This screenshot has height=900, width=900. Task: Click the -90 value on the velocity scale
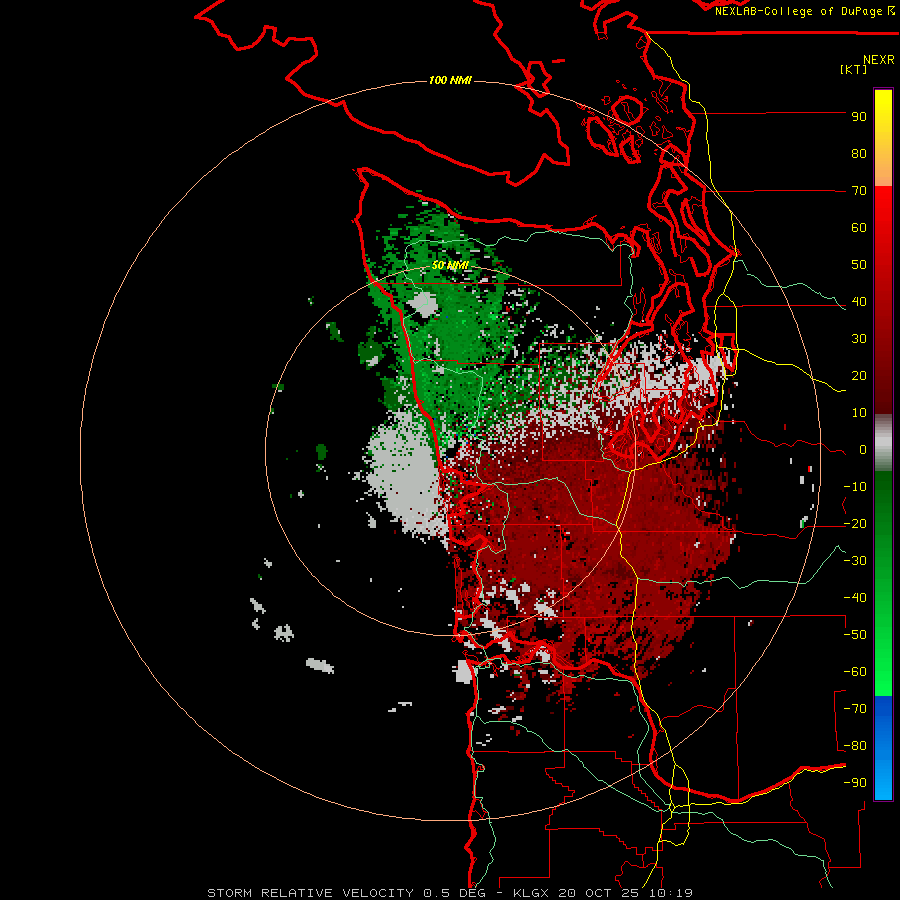click(855, 783)
